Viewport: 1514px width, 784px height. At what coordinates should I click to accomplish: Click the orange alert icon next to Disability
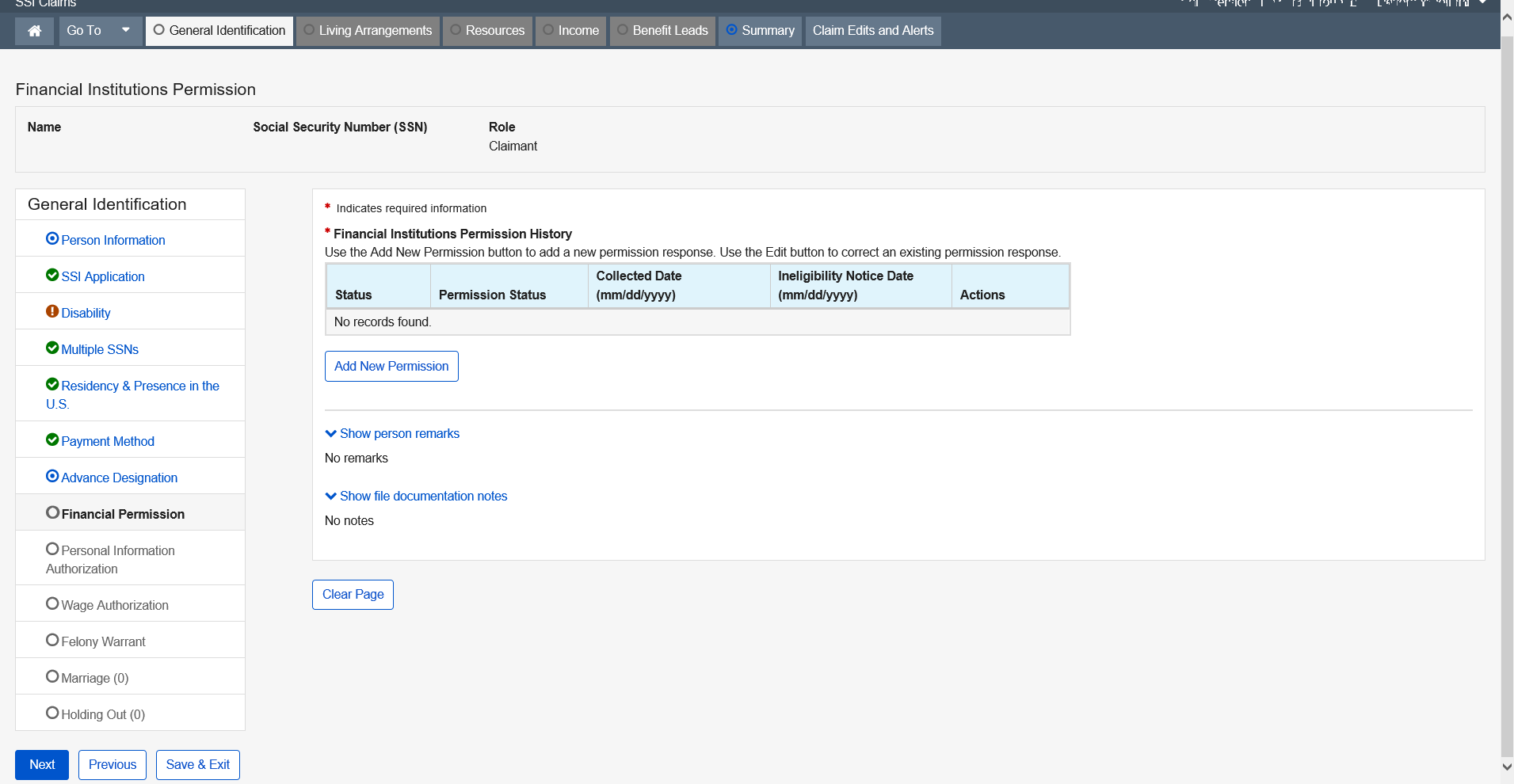click(x=52, y=311)
